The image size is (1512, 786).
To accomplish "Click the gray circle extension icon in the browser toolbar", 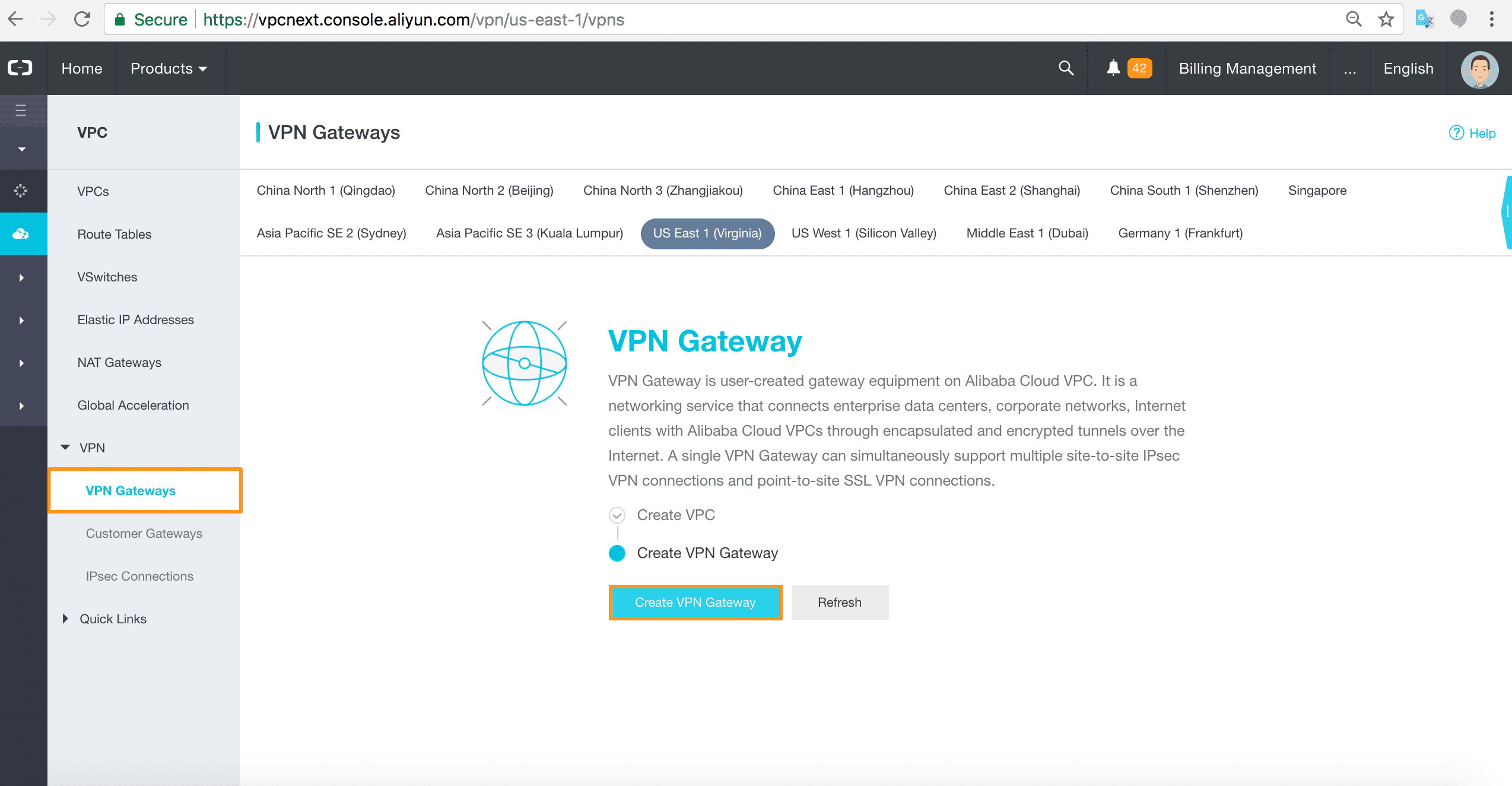I will [1458, 19].
